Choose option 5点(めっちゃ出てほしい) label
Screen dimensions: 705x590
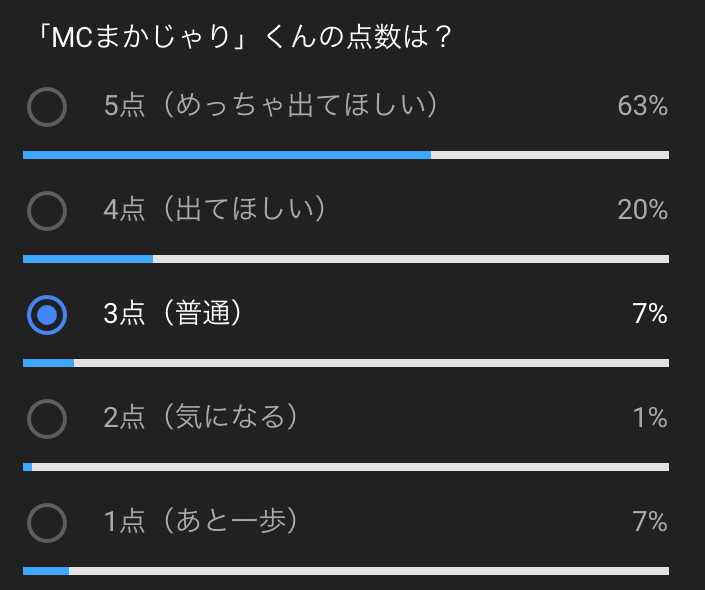click(x=271, y=105)
